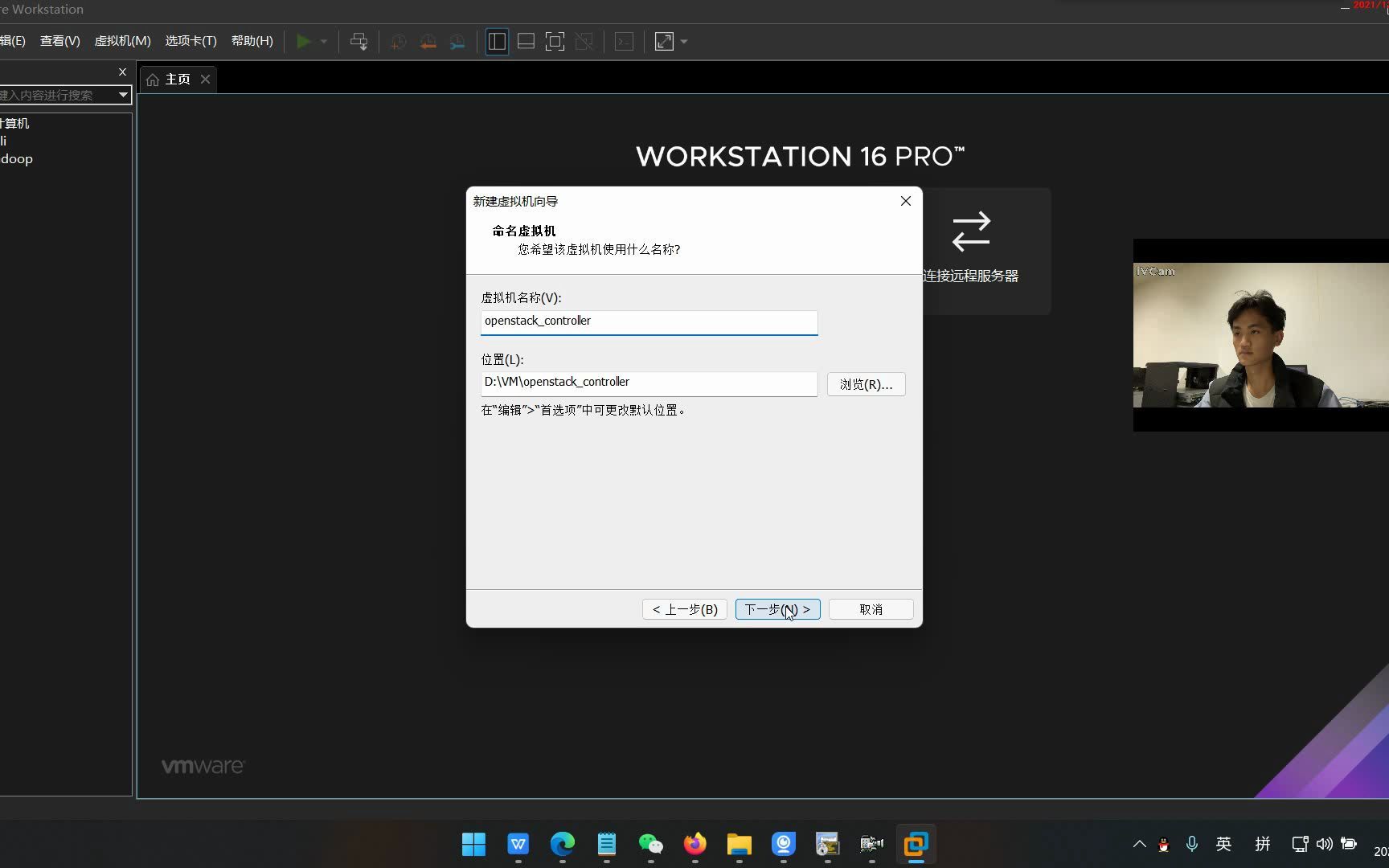The width and height of the screenshot is (1389, 868).
Task: Open the 虚拟机(M) menu
Action: click(x=122, y=40)
